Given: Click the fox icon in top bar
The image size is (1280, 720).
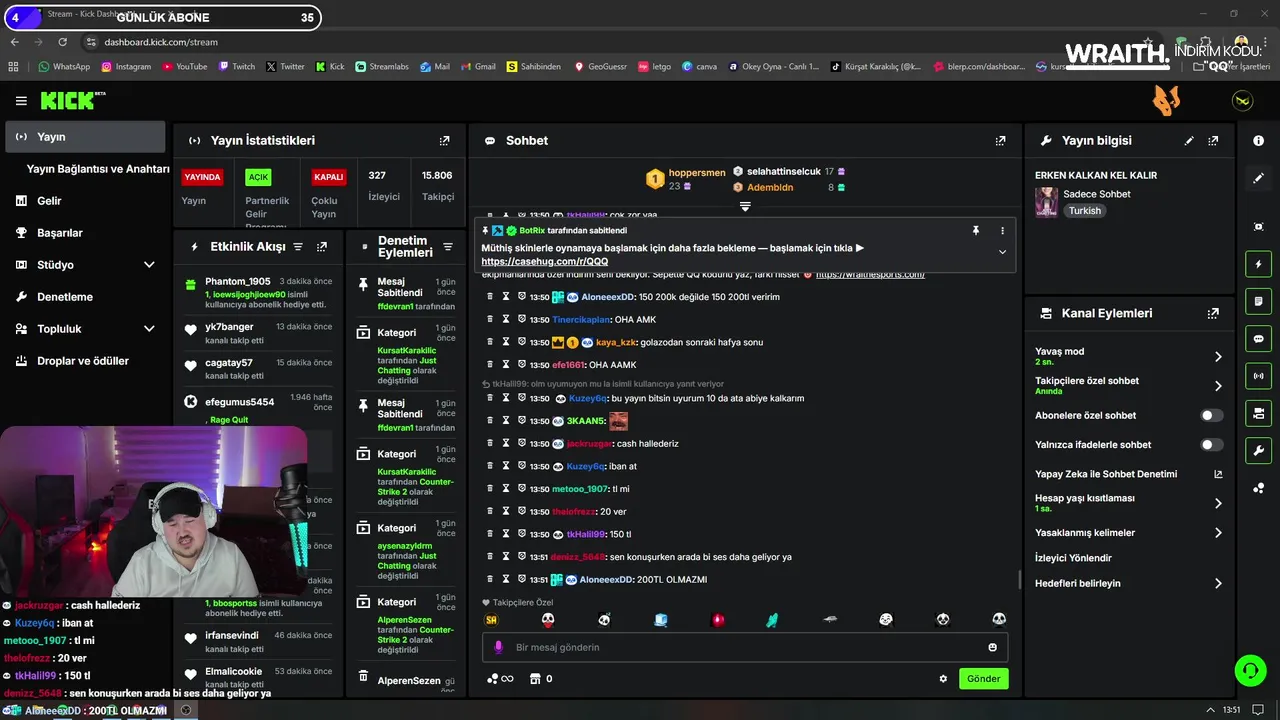Looking at the screenshot, I should point(1166,100).
